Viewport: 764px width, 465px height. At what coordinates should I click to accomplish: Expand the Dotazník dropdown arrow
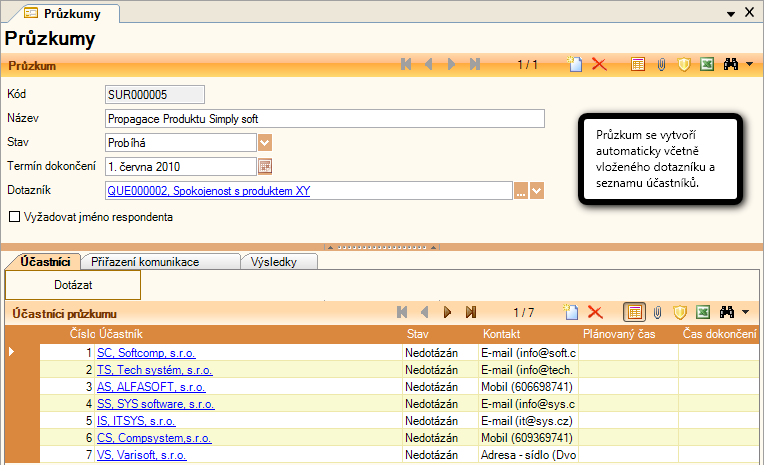click(x=538, y=190)
